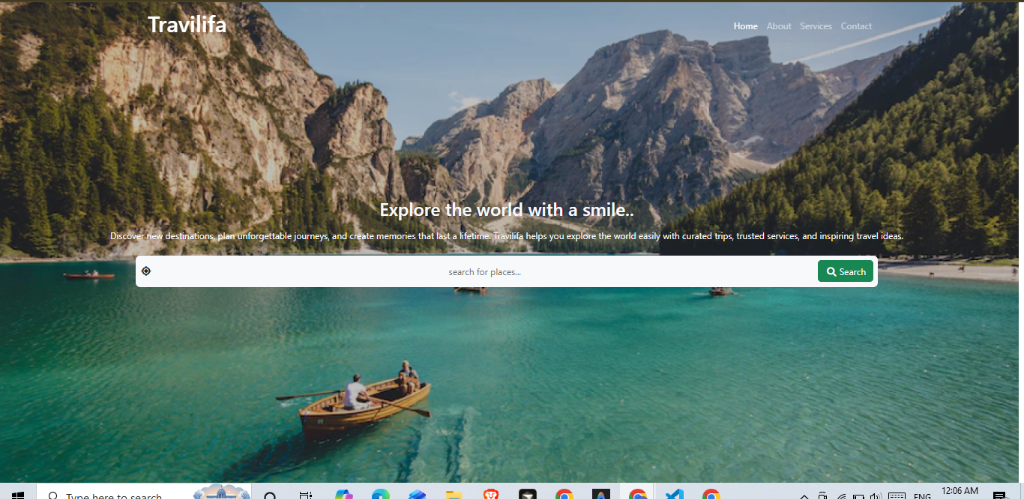
Task: Click the location target icon in search bar
Action: pos(146,271)
